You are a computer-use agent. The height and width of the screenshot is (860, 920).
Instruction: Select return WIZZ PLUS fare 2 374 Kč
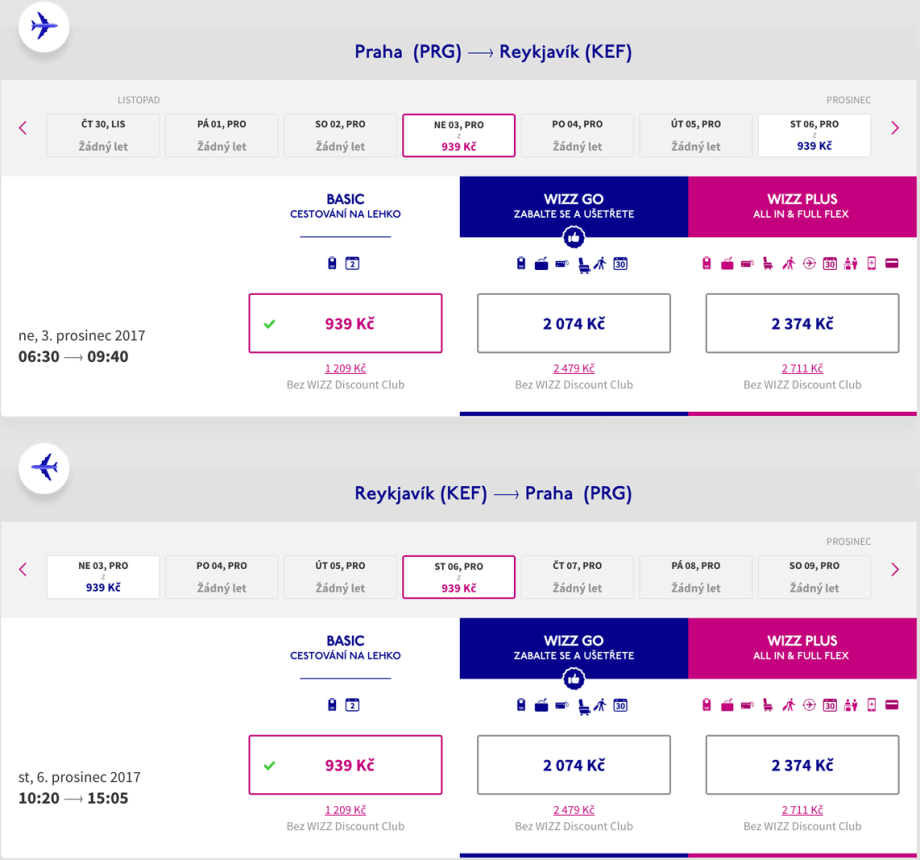tap(802, 765)
